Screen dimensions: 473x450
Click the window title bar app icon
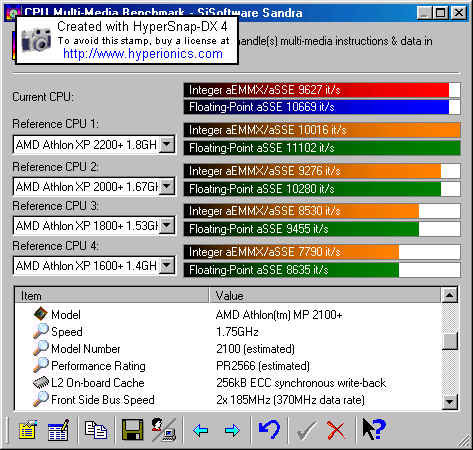pyautogui.click(x=13, y=13)
